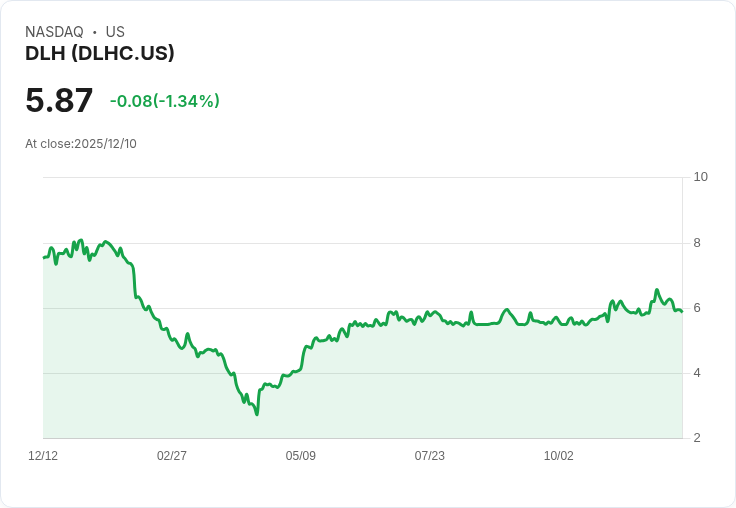736x508 pixels.
Task: Click the 8 y-axis label
Action: click(x=697, y=242)
